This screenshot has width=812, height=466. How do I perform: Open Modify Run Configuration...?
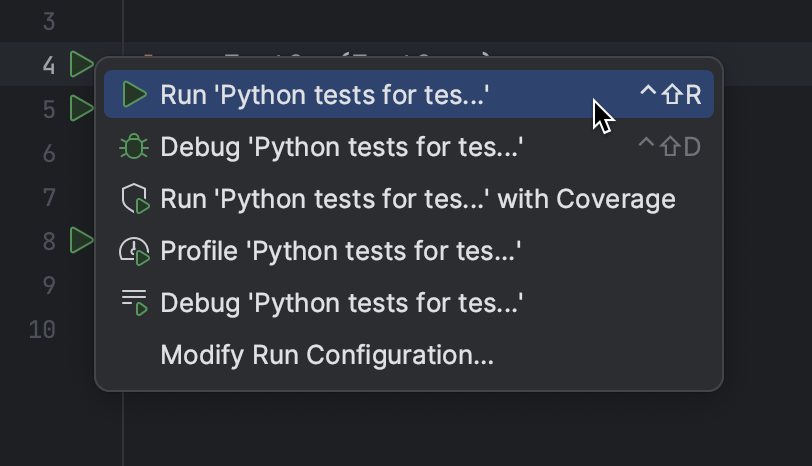tap(327, 355)
